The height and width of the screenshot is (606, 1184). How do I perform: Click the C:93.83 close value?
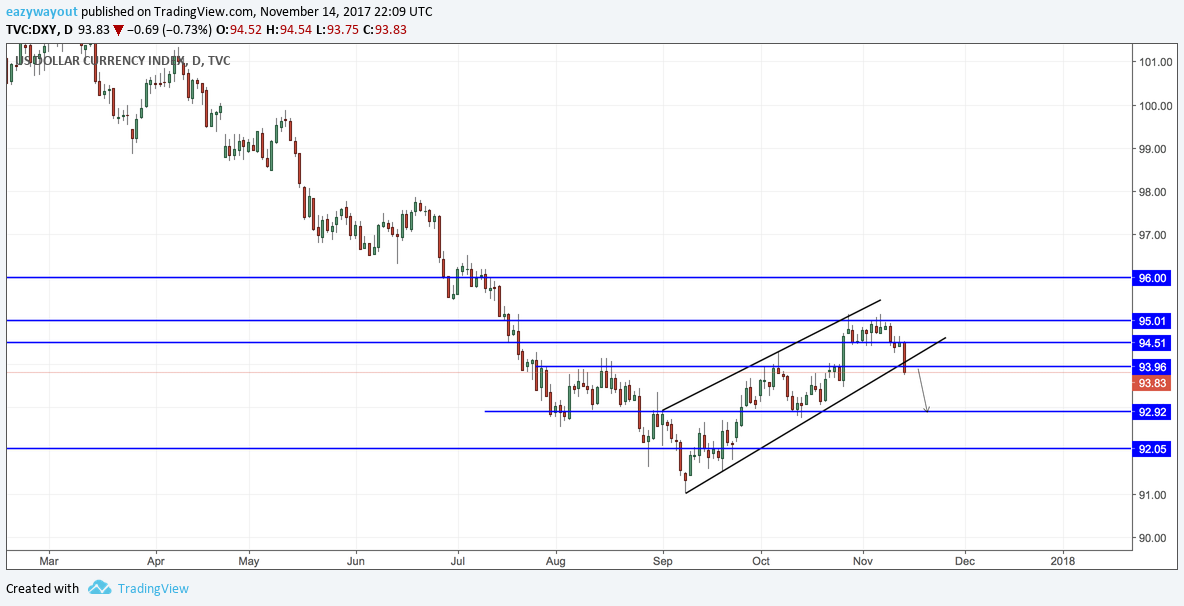[387, 29]
